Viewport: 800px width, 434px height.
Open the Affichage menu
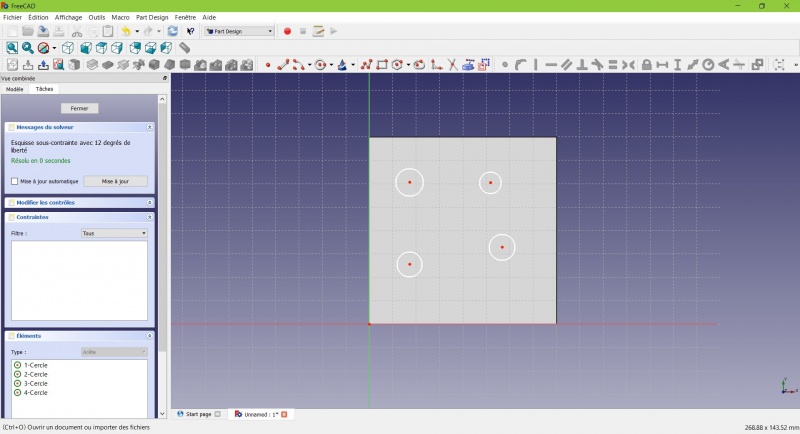(x=68, y=17)
